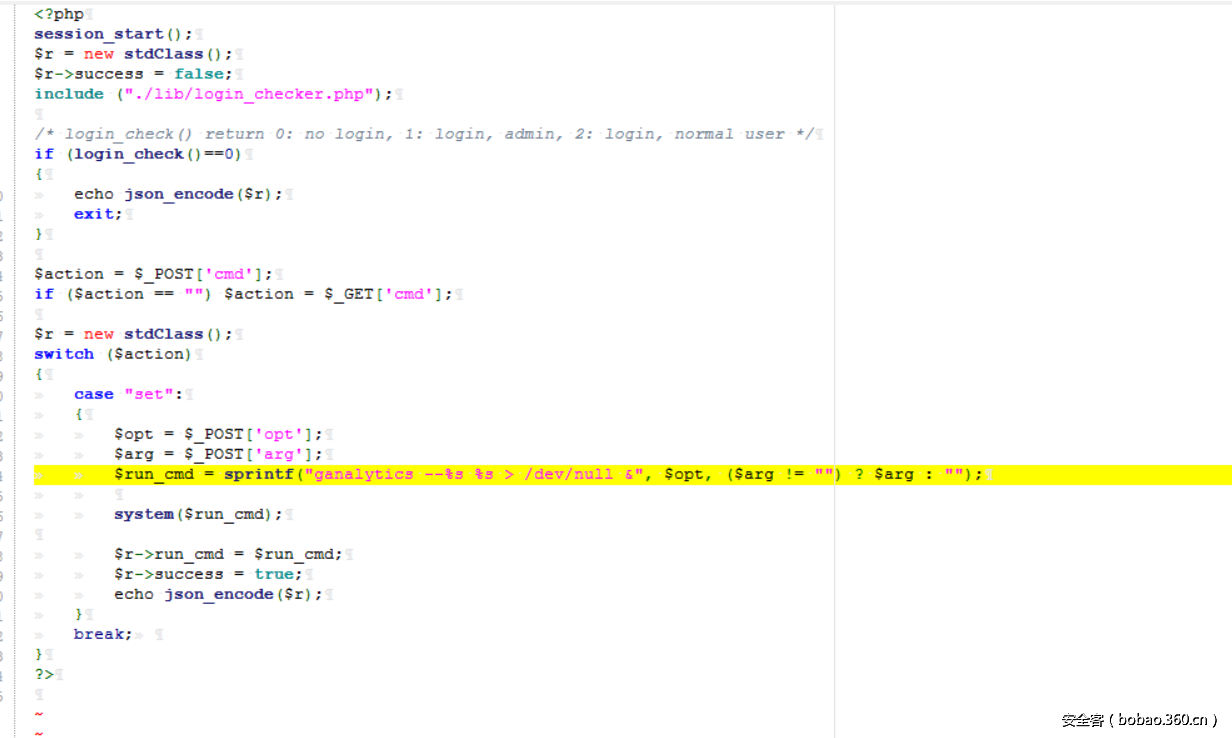Click the red tilde below the code
This screenshot has height=738, width=1232.
pyautogui.click(x=38, y=714)
